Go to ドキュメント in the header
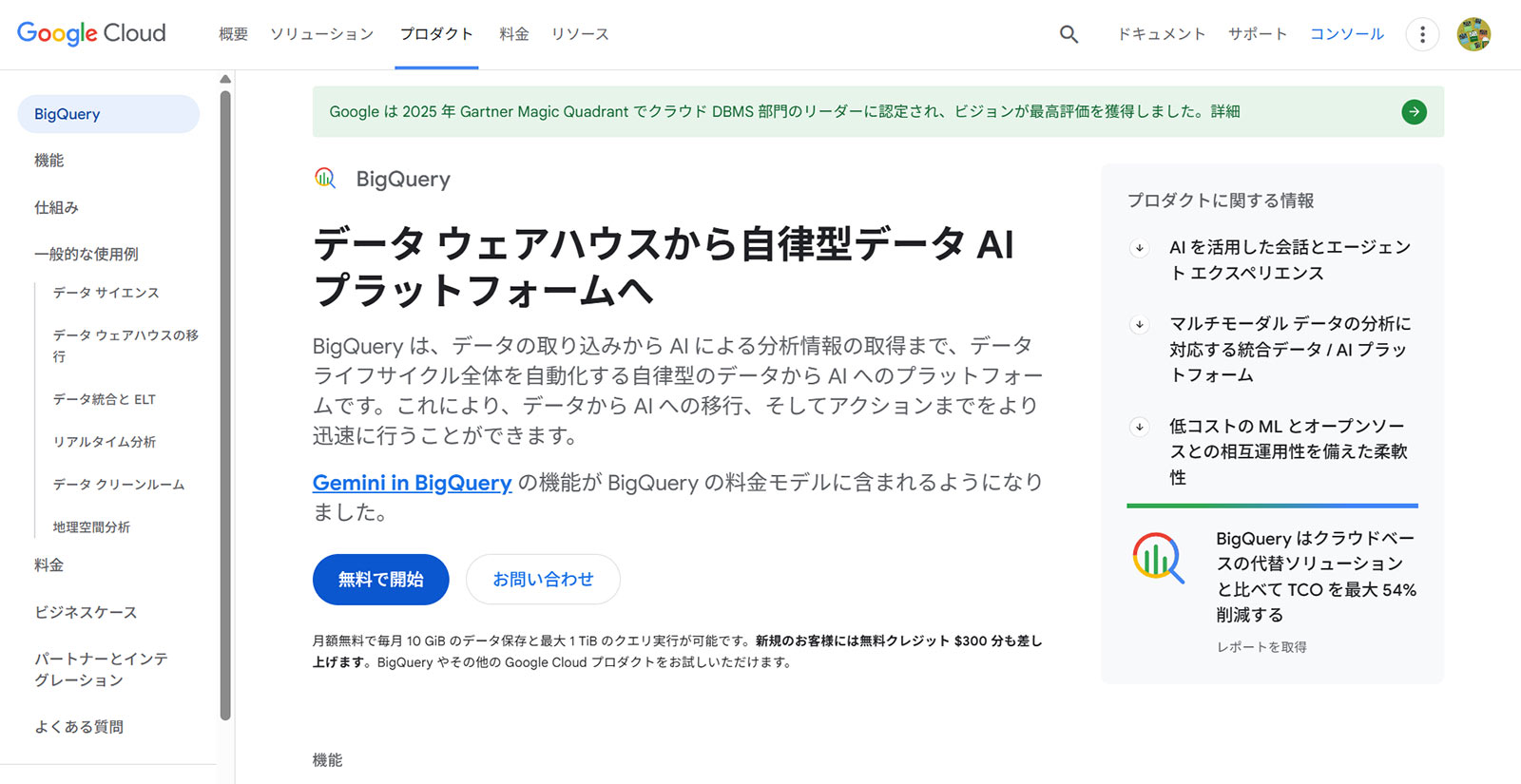 1161,34
